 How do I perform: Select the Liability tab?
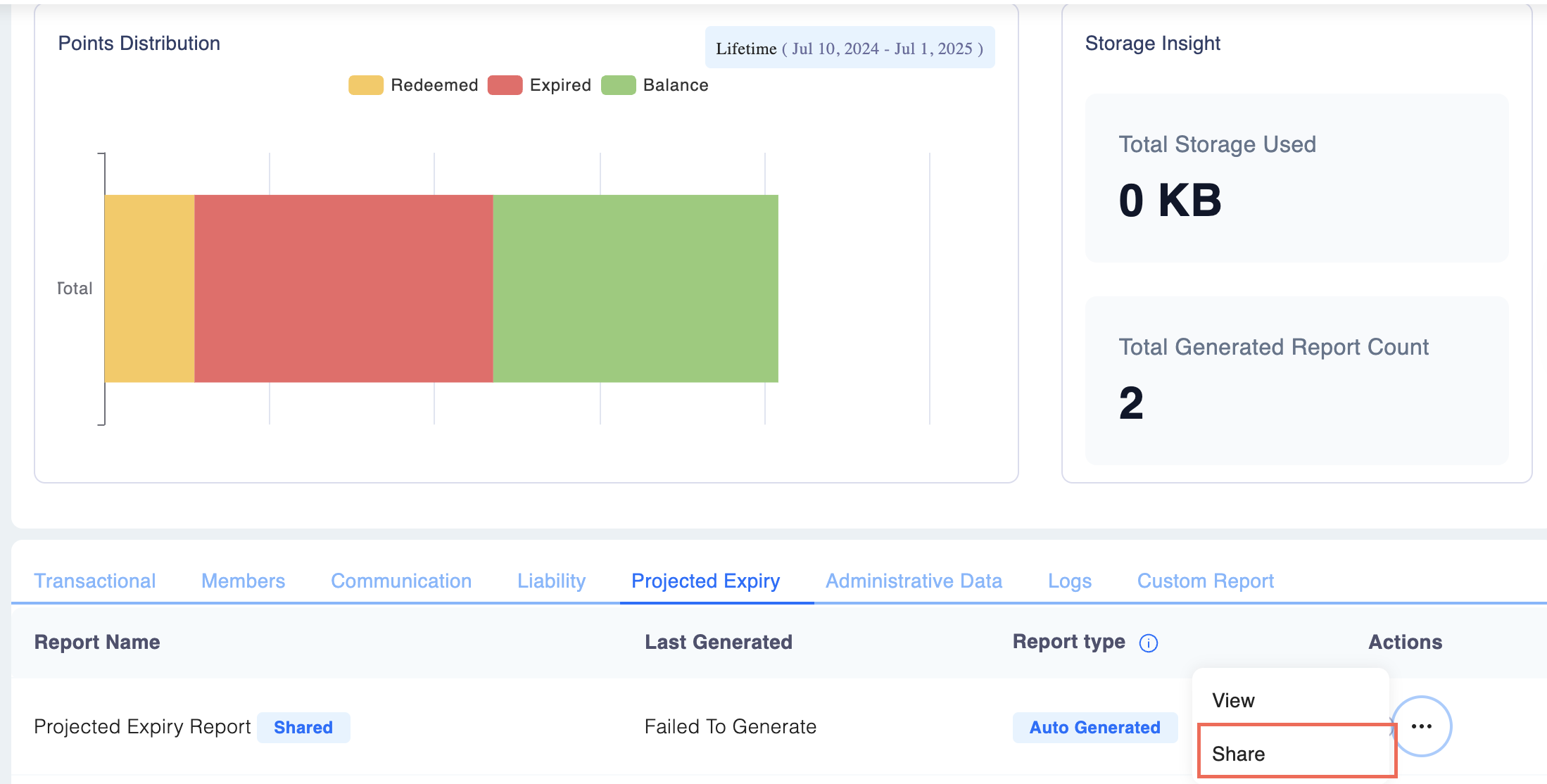tap(551, 581)
